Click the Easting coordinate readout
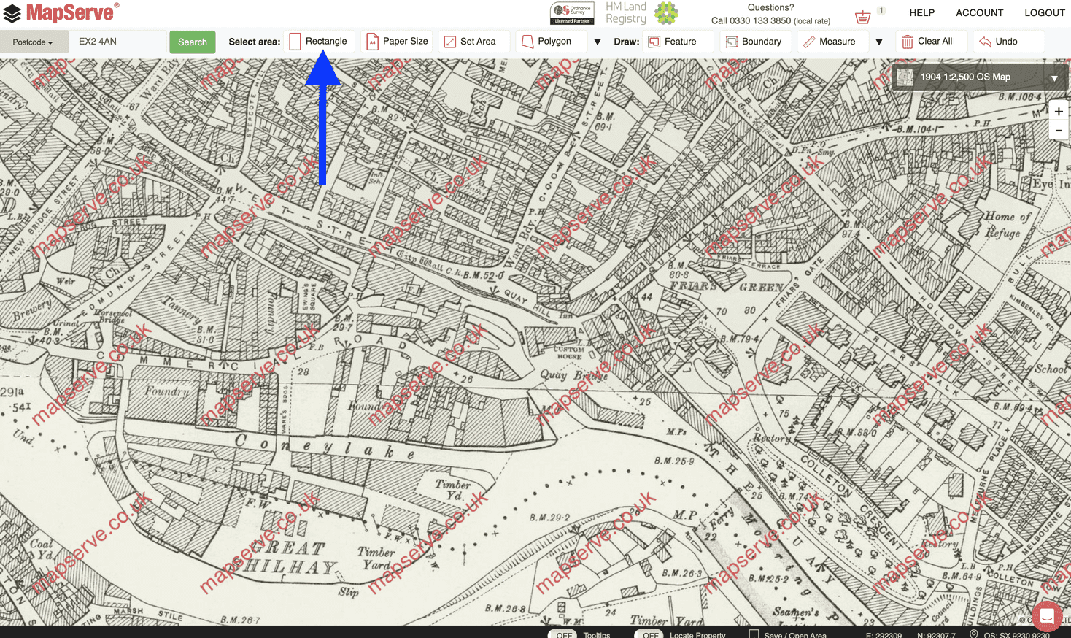The width and height of the screenshot is (1071, 638). (x=883, y=635)
